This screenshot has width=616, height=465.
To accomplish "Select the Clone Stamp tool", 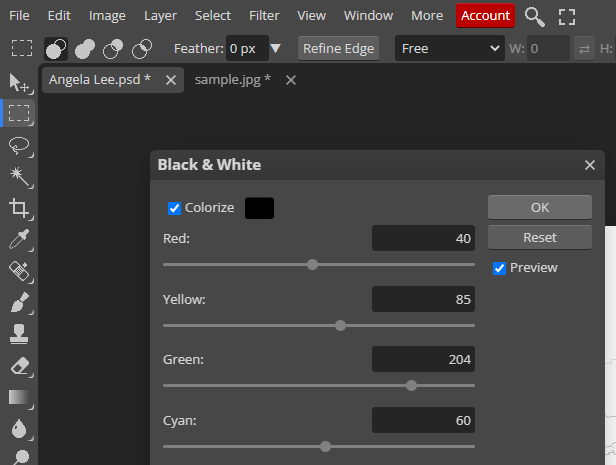I will (19, 334).
